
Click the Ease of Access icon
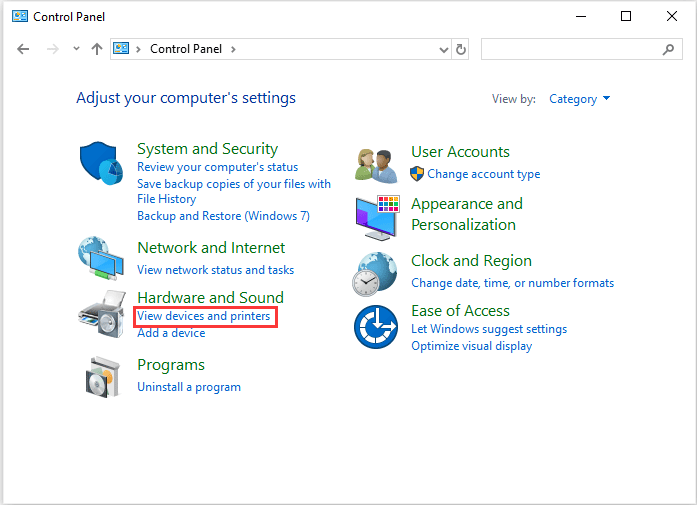pos(376,327)
